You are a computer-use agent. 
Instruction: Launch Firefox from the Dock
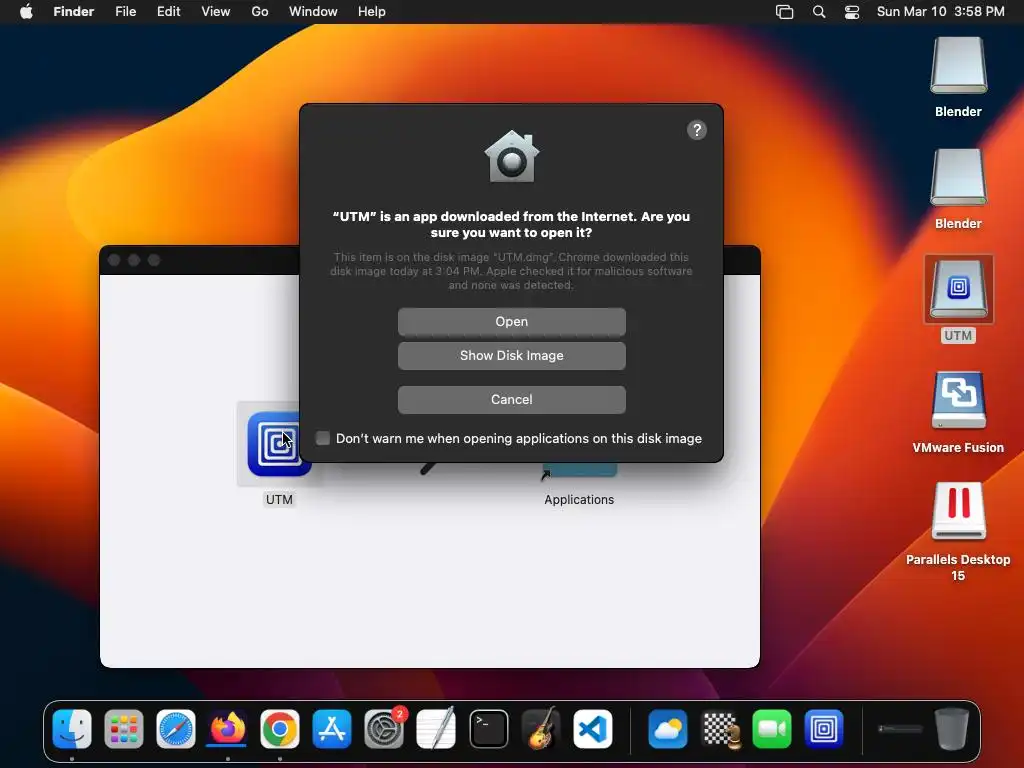pyautogui.click(x=227, y=729)
